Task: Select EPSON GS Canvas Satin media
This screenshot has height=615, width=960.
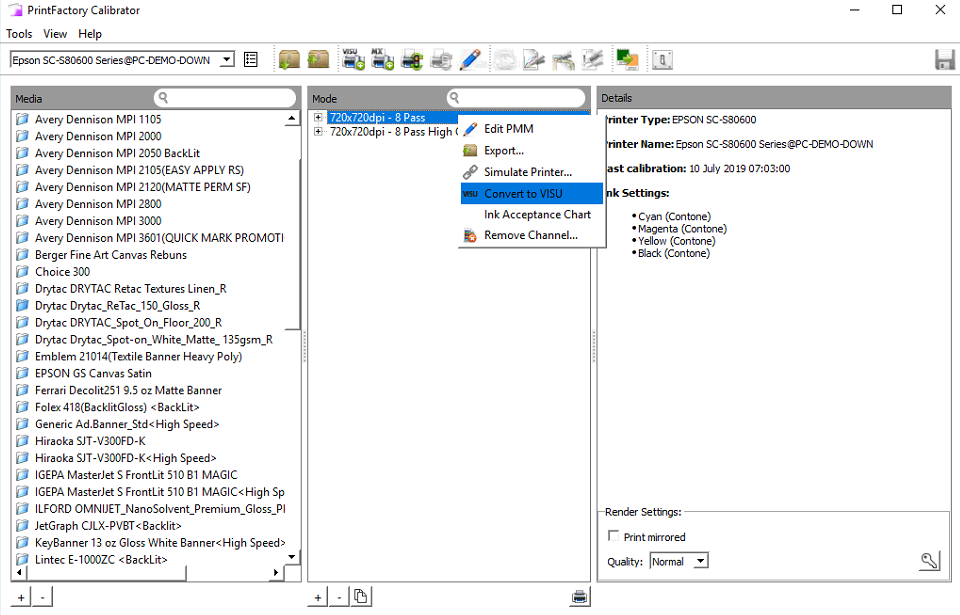Action: (93, 374)
